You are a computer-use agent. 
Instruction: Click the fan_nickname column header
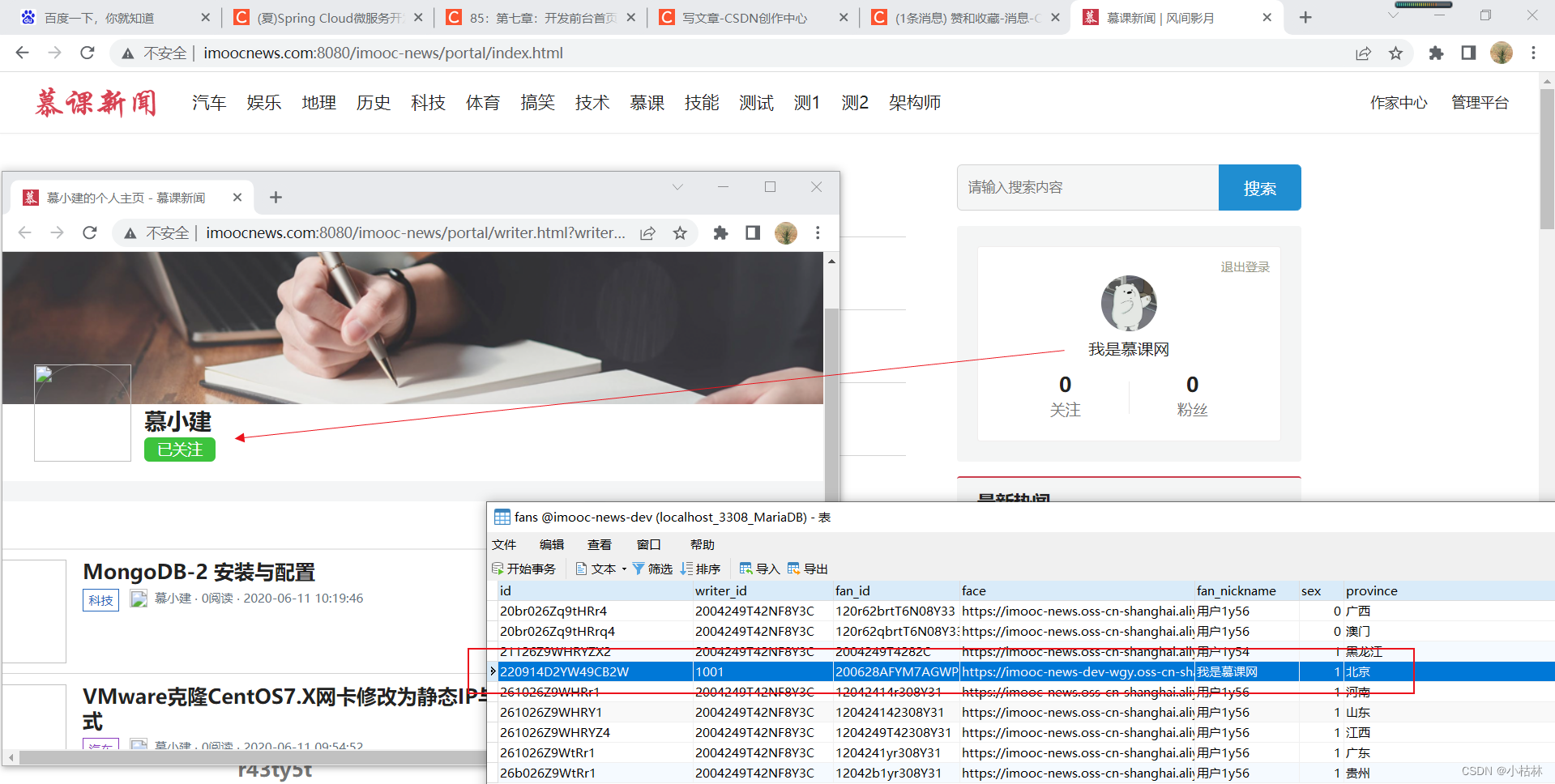click(x=1236, y=590)
